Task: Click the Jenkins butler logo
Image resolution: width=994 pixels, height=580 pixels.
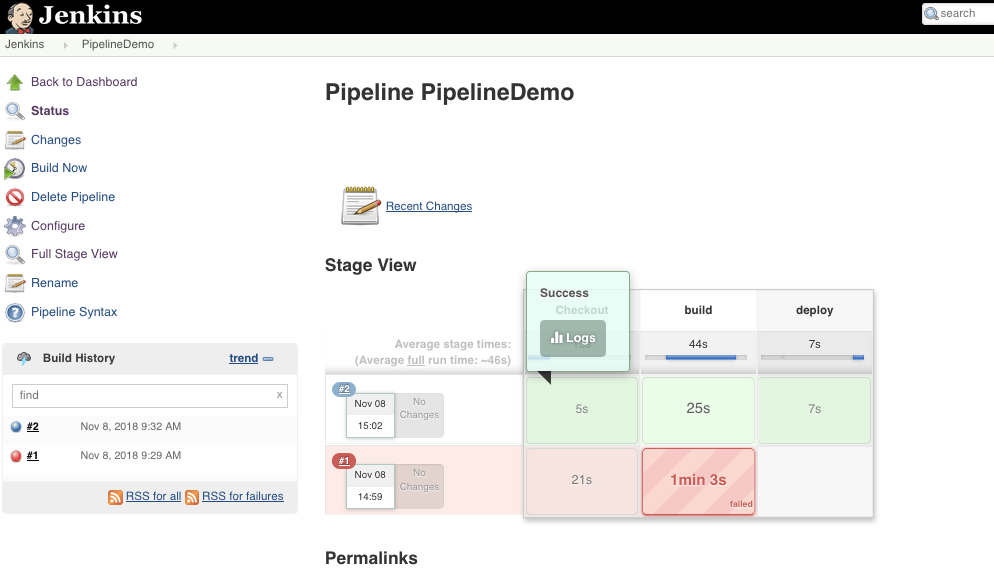Action: (21, 15)
